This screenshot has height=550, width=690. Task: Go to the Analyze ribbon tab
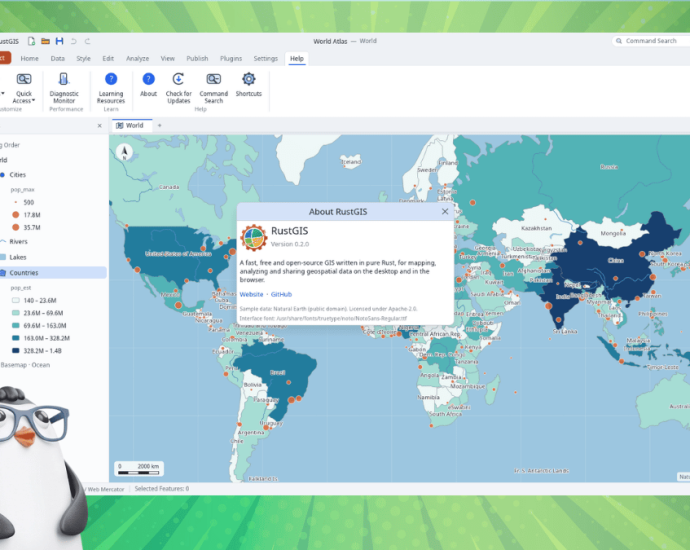click(137, 59)
